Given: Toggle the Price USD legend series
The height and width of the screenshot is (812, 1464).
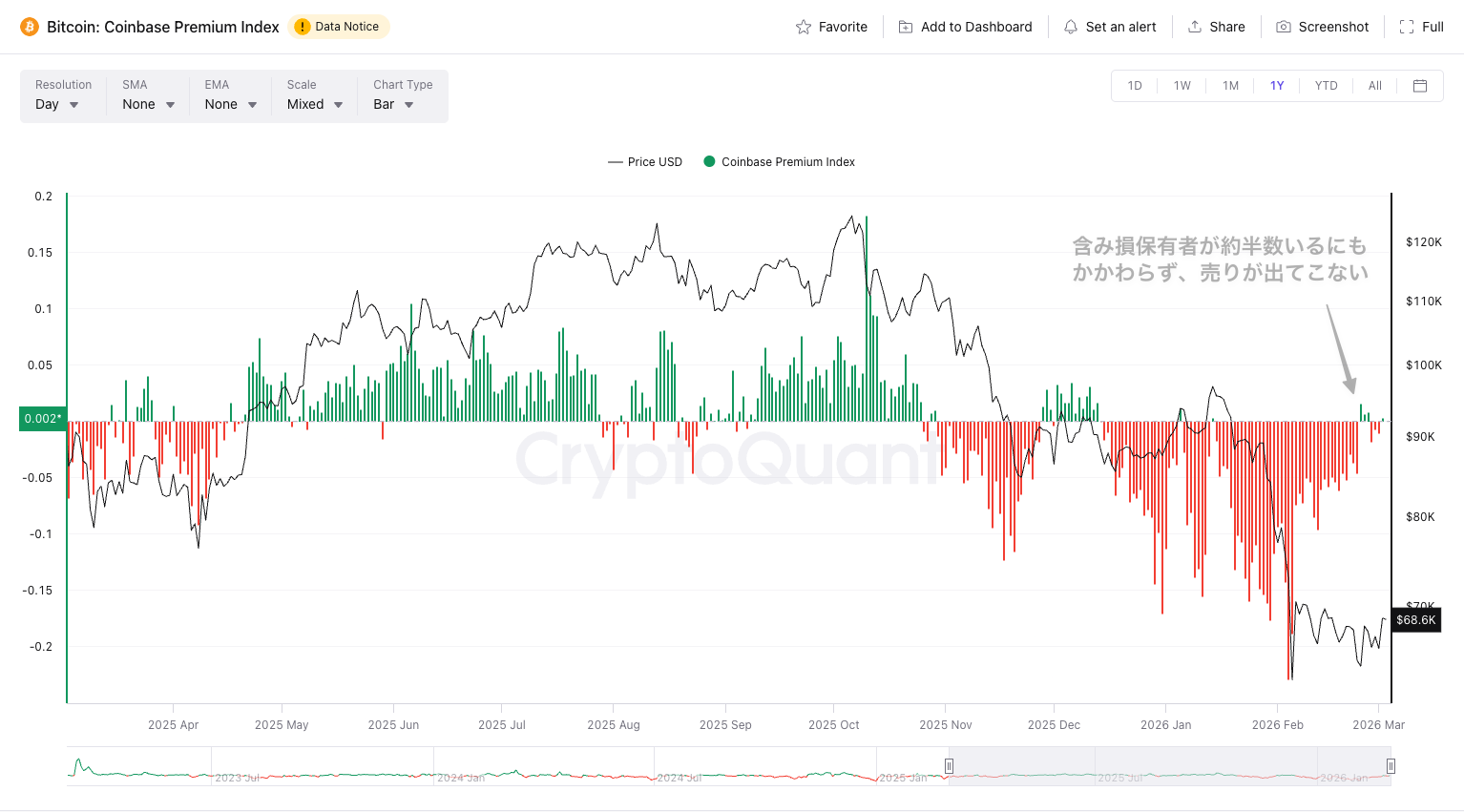Looking at the screenshot, I should (645, 162).
